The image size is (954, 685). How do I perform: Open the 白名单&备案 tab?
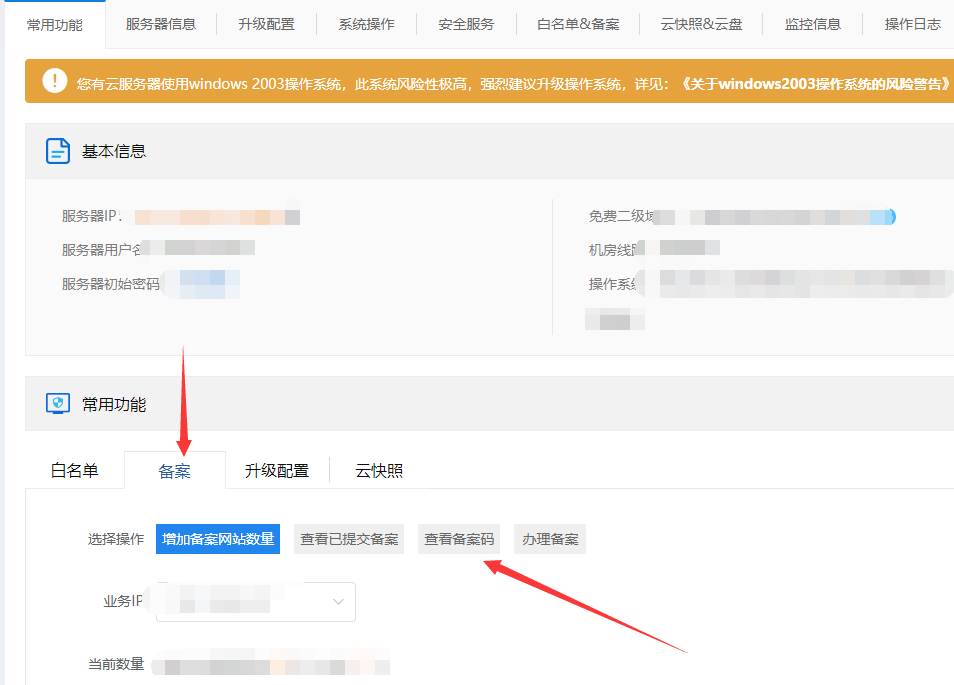tap(578, 24)
